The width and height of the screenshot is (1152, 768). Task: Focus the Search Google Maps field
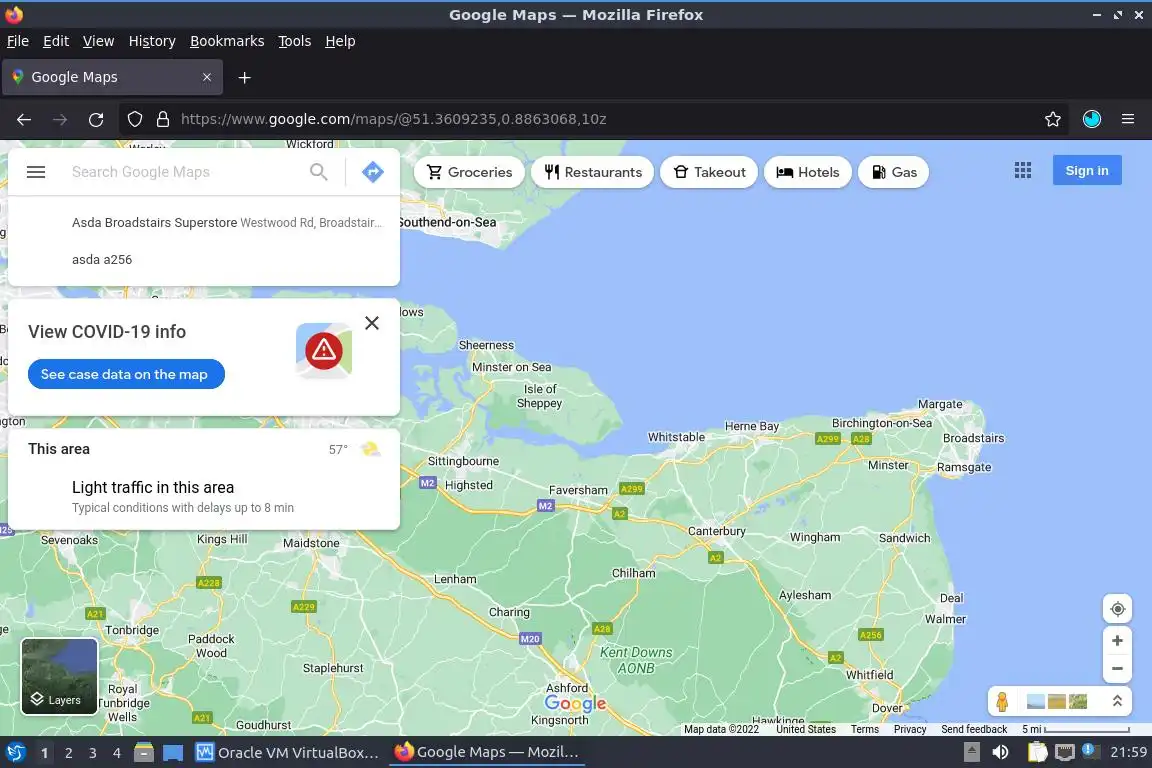184,172
